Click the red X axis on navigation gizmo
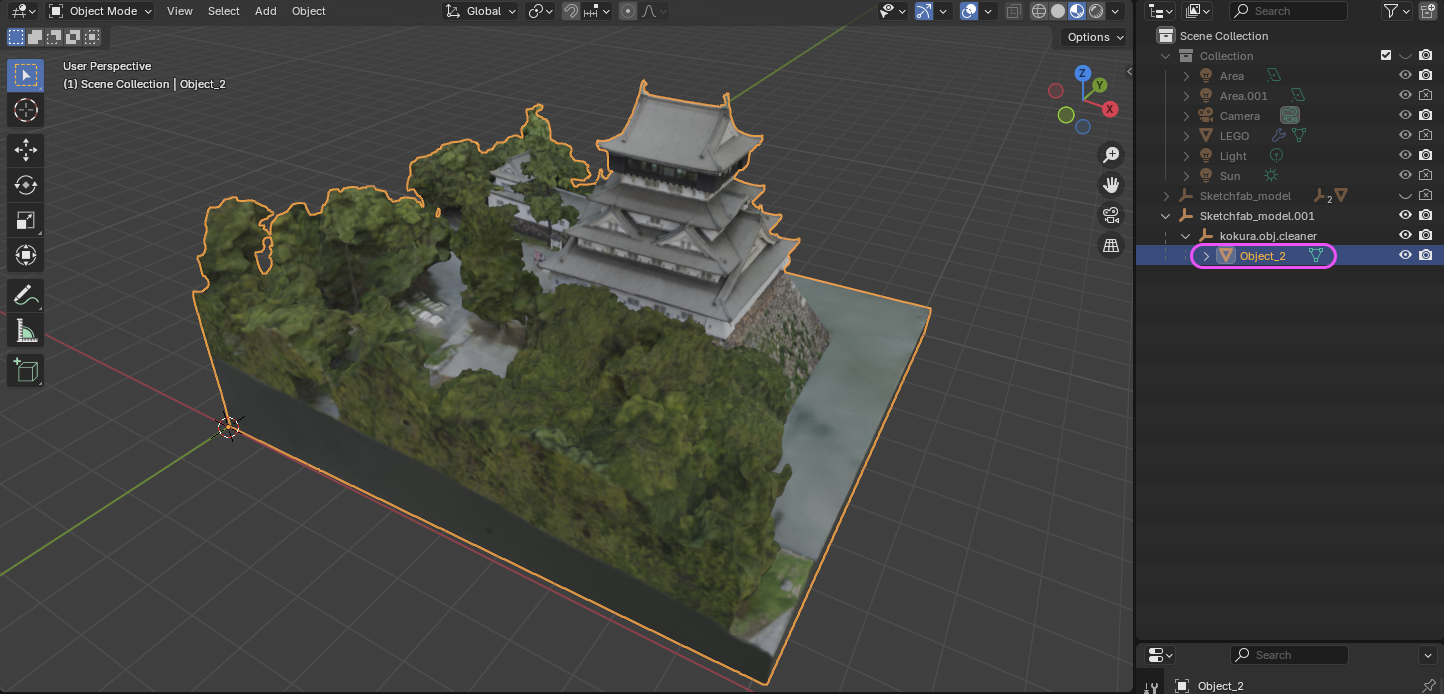This screenshot has height=694, width=1444. point(1109,108)
